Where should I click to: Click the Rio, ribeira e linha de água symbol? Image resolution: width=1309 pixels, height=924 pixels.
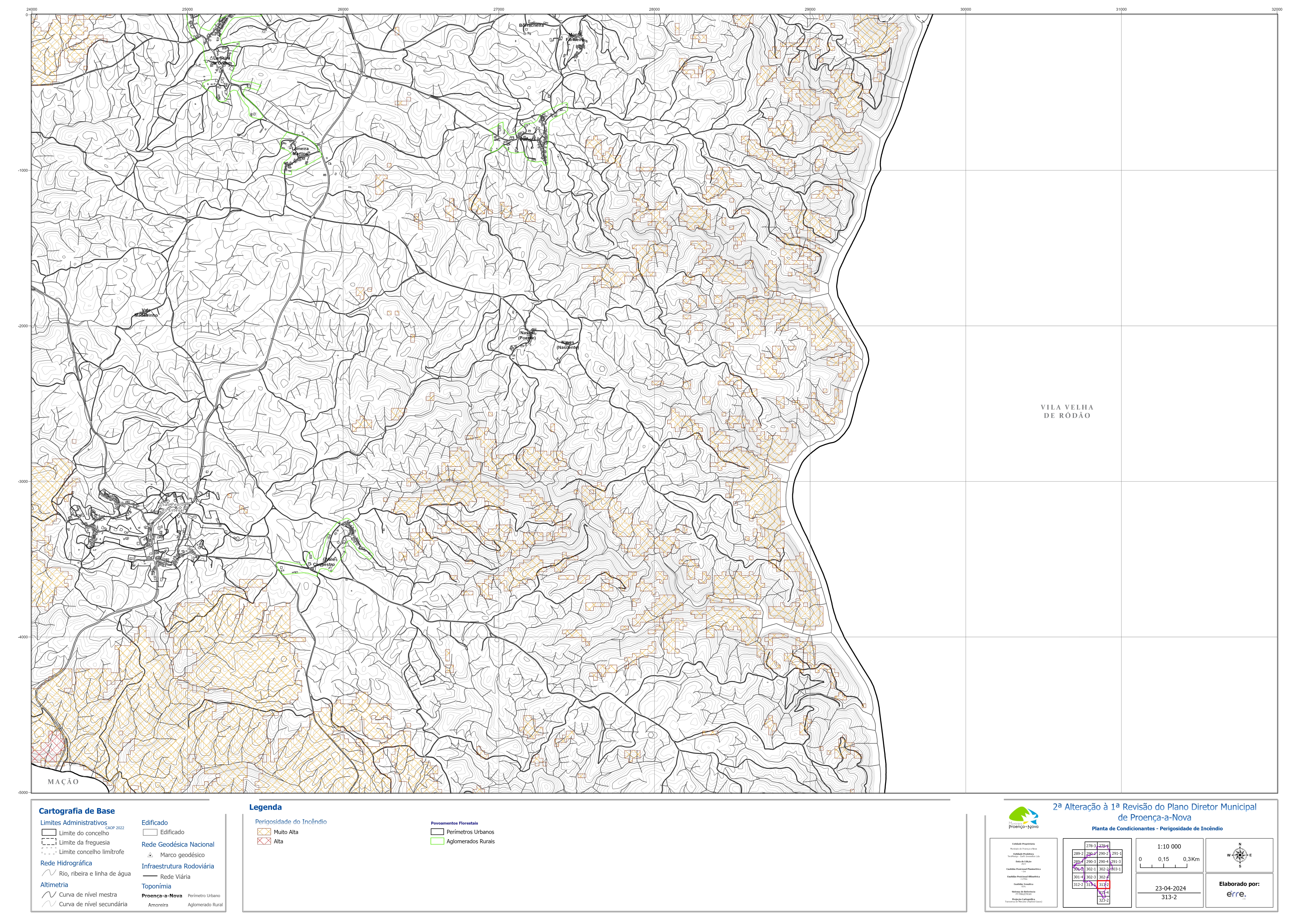coord(48,873)
